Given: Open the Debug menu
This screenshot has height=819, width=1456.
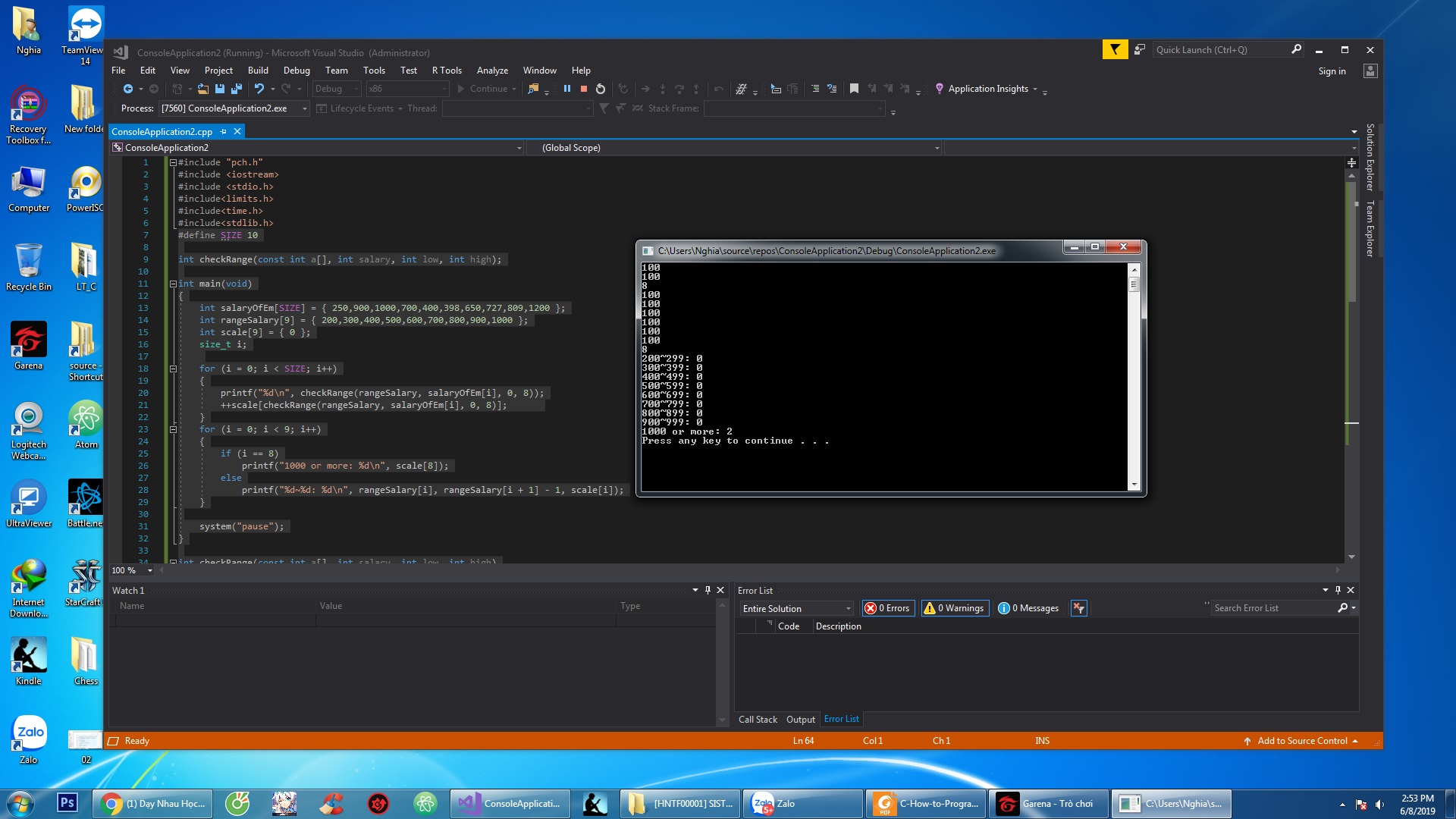Looking at the screenshot, I should [297, 71].
